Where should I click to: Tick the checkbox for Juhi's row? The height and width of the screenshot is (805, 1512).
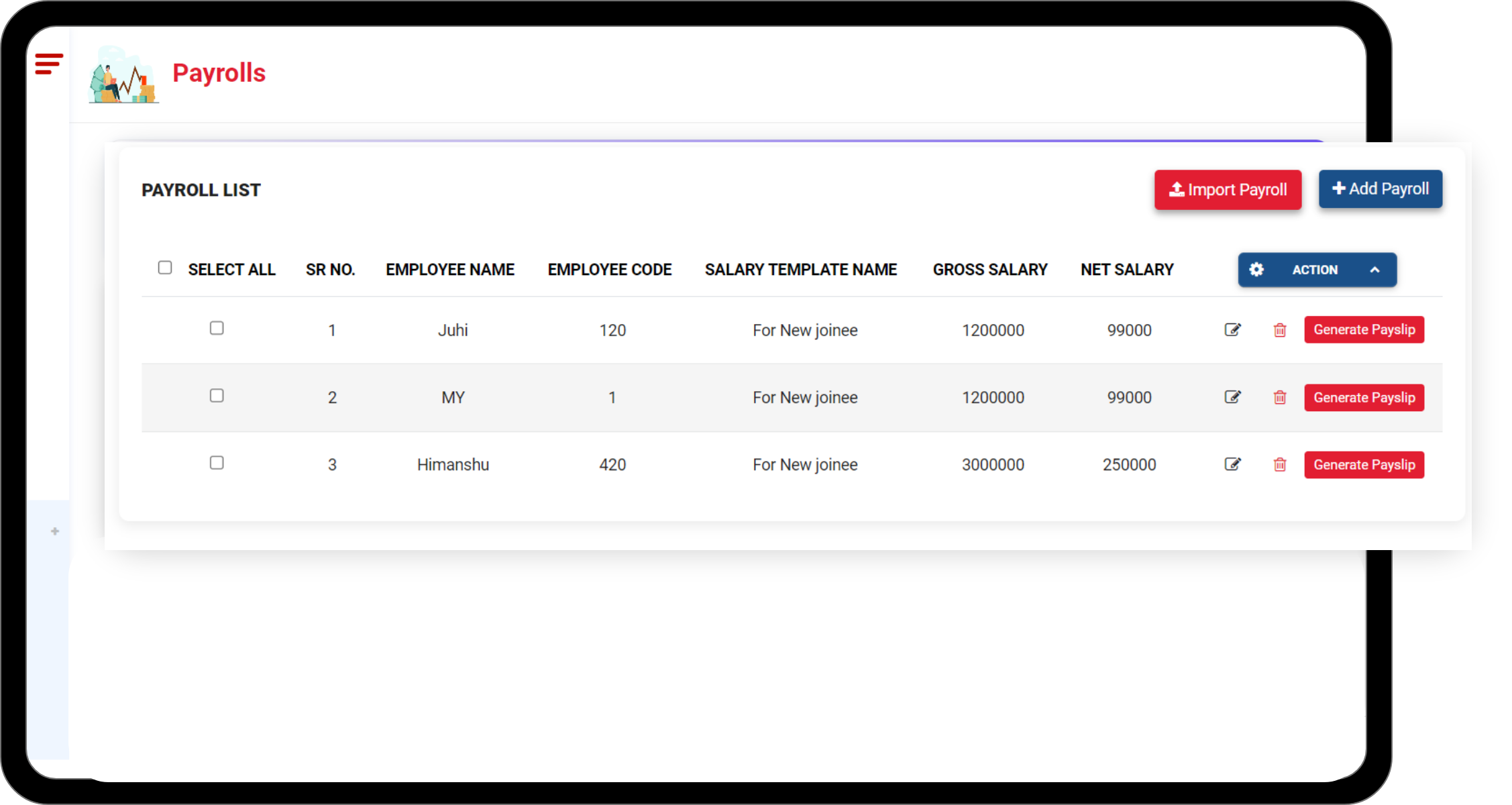[217, 328]
